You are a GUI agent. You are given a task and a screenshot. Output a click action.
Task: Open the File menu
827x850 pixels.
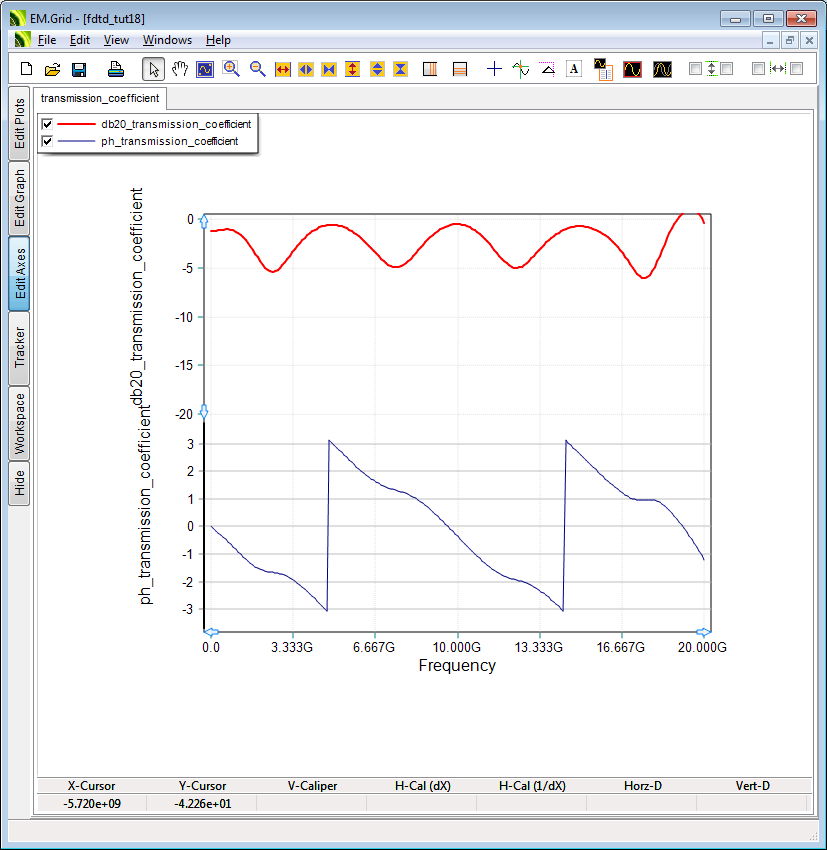point(47,40)
